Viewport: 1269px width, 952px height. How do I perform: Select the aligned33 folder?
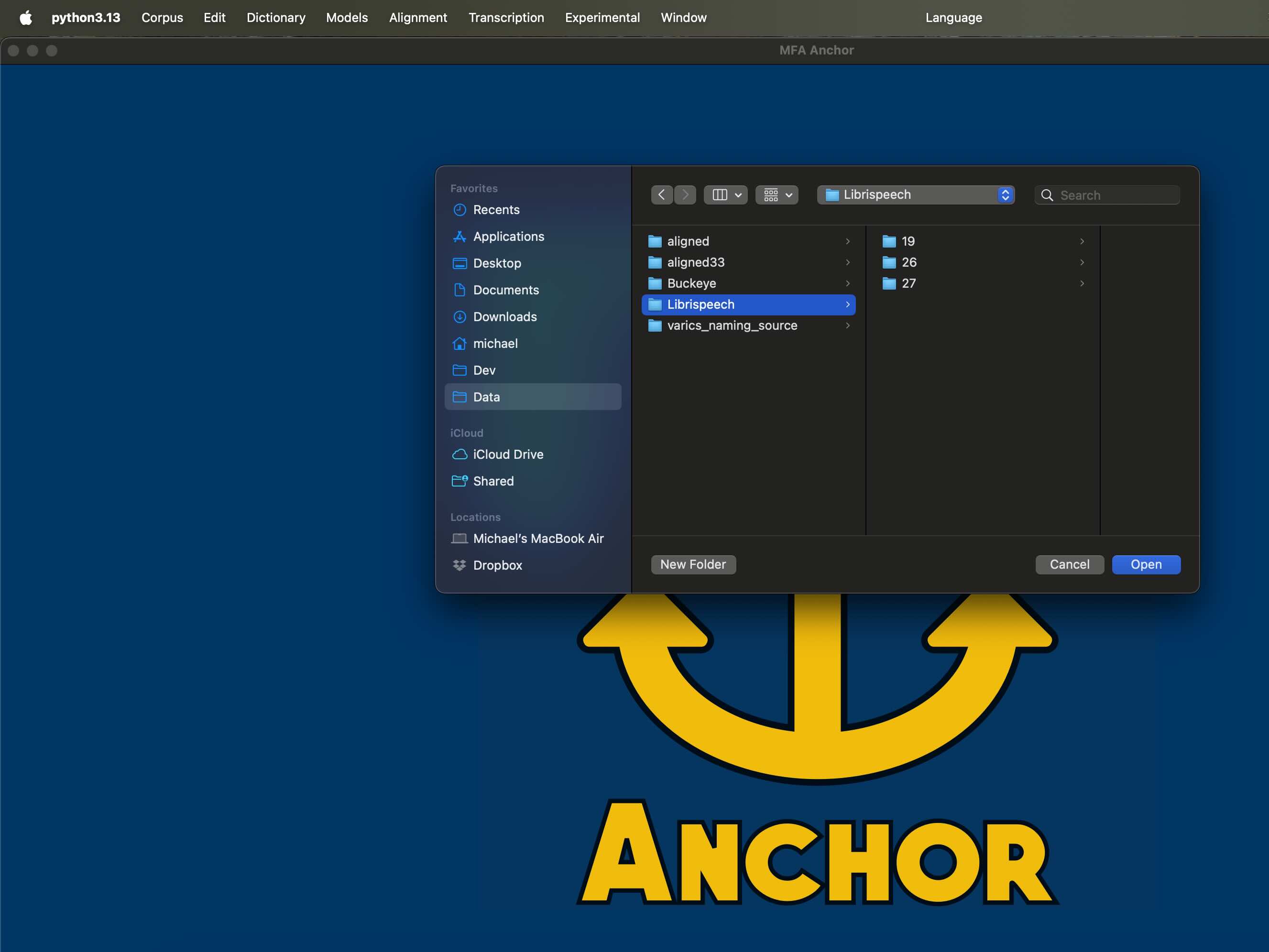click(749, 263)
